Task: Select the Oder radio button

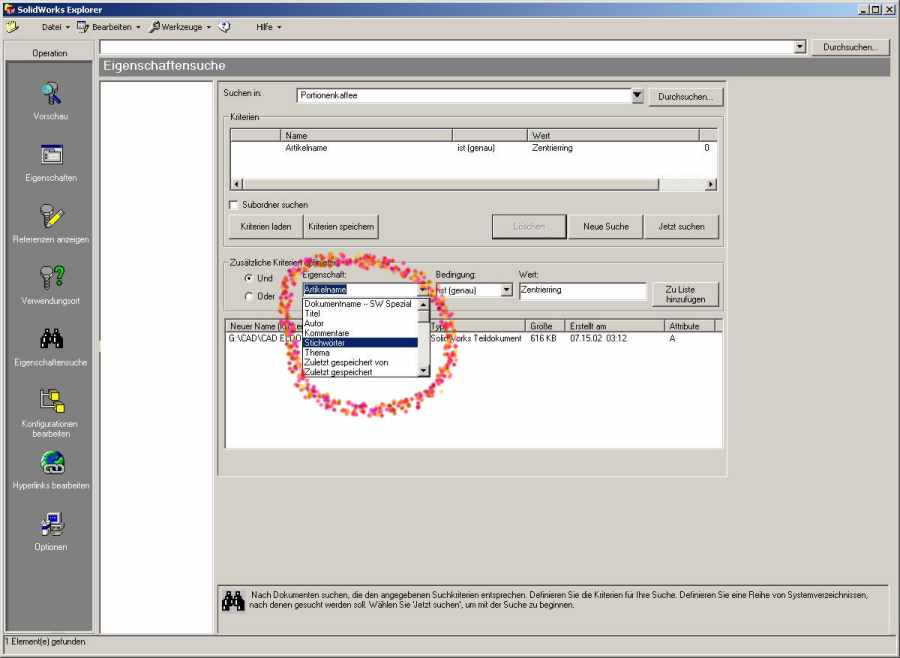Action: 249,296
